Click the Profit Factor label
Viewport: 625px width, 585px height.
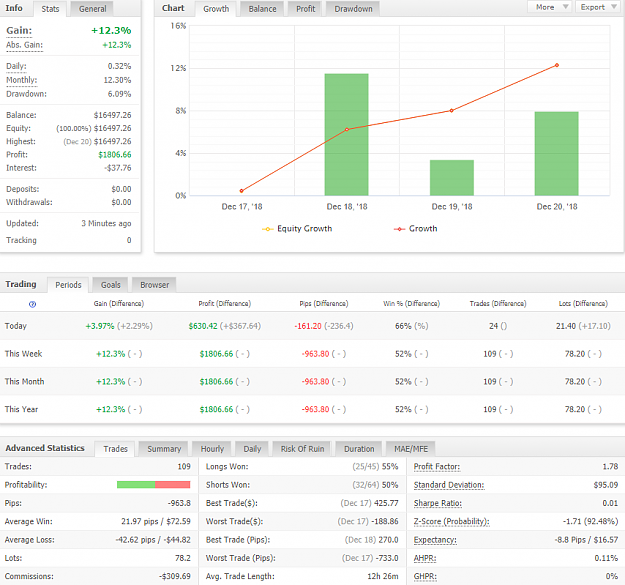point(437,467)
